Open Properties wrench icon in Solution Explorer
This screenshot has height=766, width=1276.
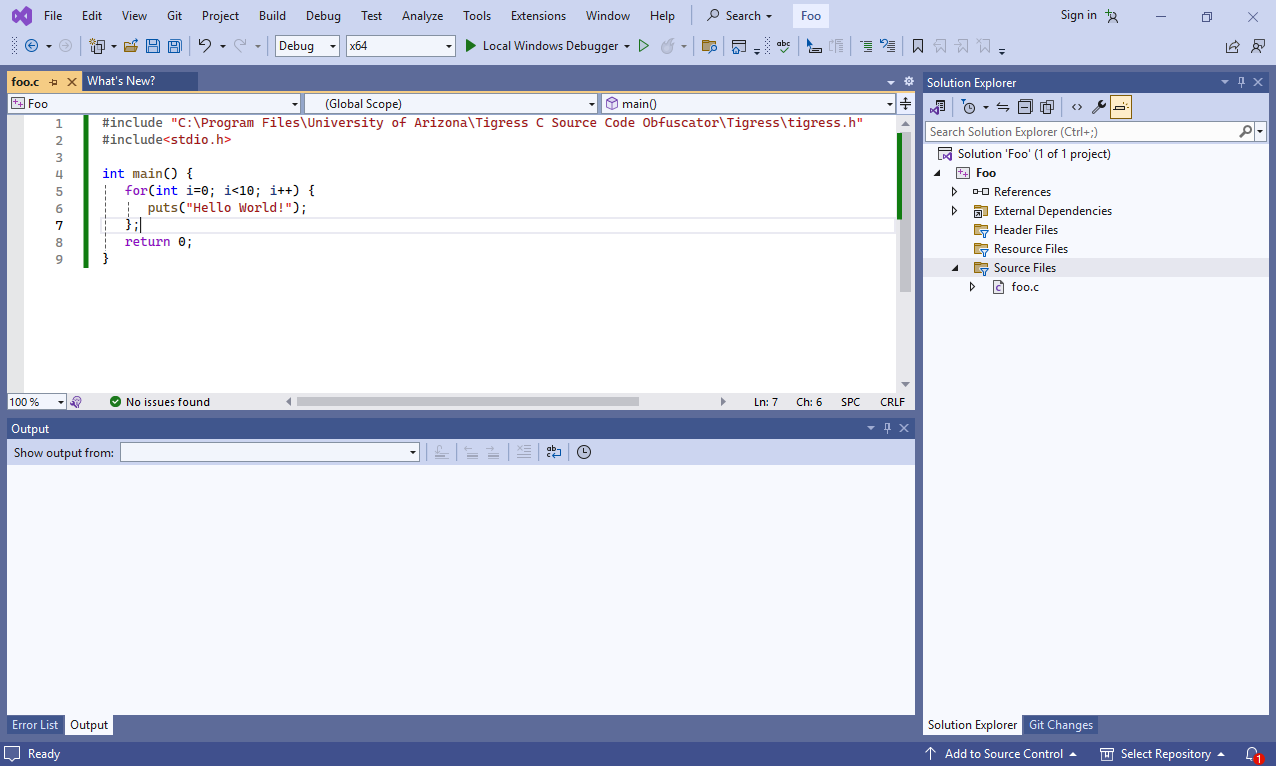pos(1098,107)
